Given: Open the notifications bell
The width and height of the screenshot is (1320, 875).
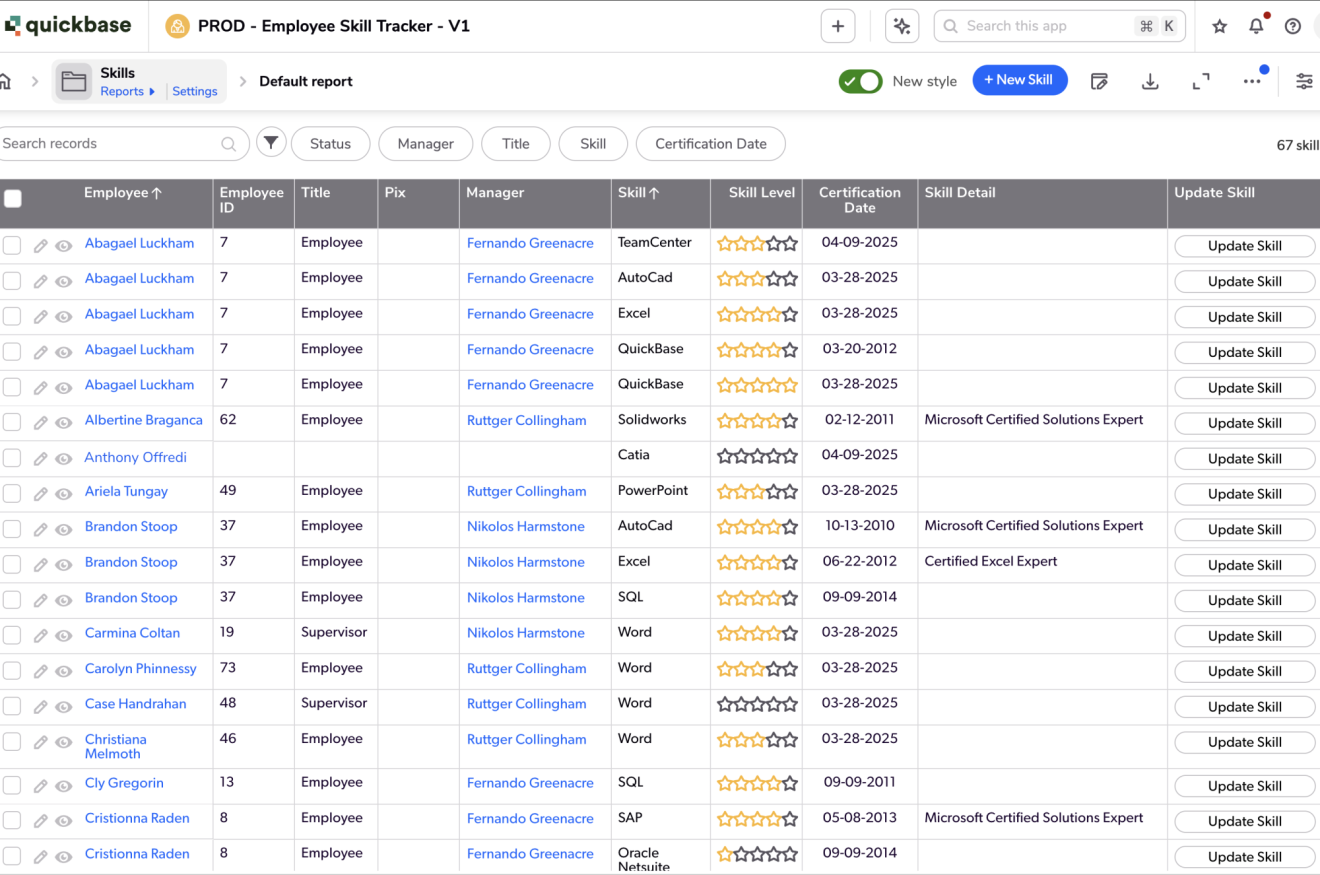Looking at the screenshot, I should (x=1256, y=27).
